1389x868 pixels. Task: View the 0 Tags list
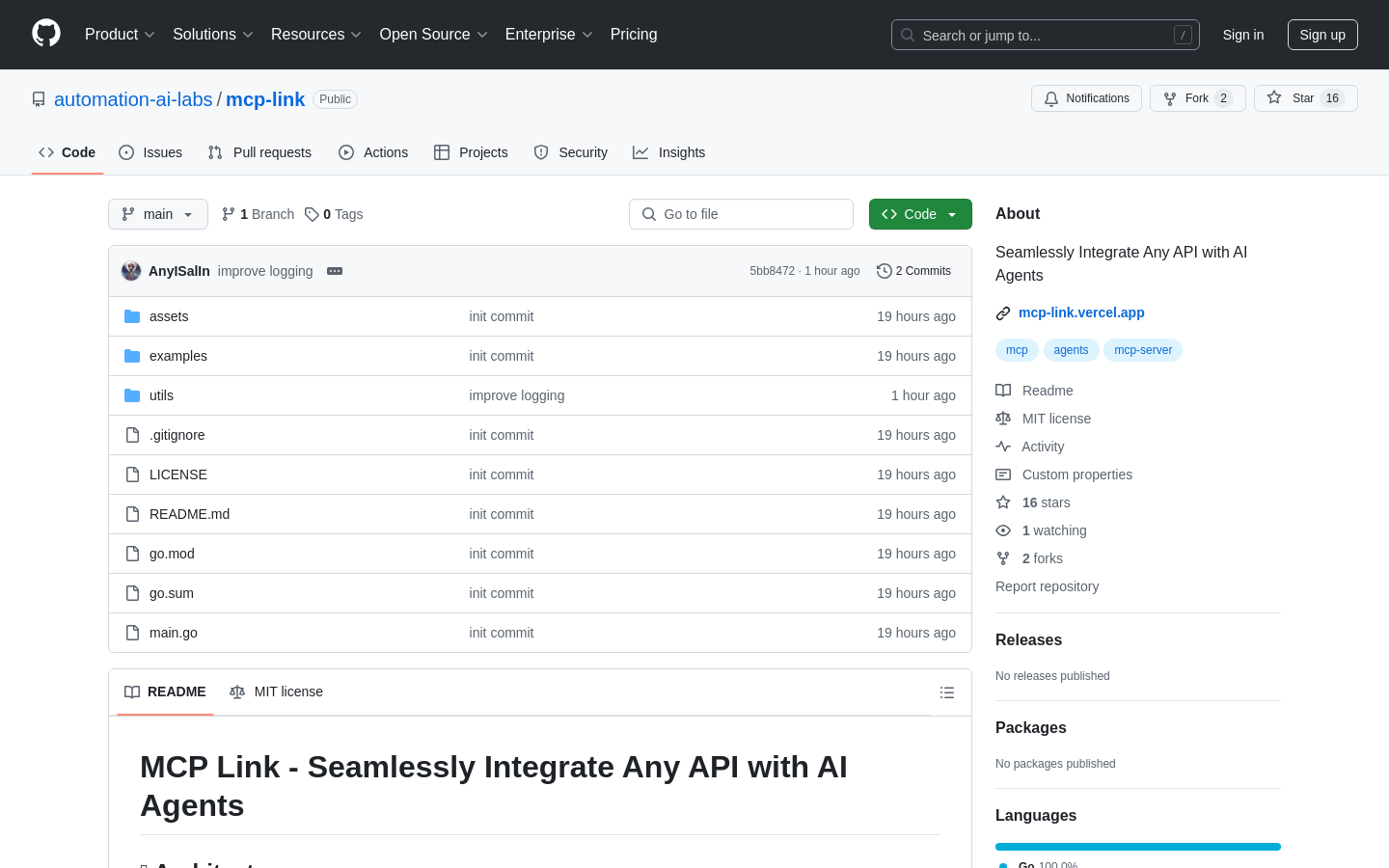[x=334, y=214]
